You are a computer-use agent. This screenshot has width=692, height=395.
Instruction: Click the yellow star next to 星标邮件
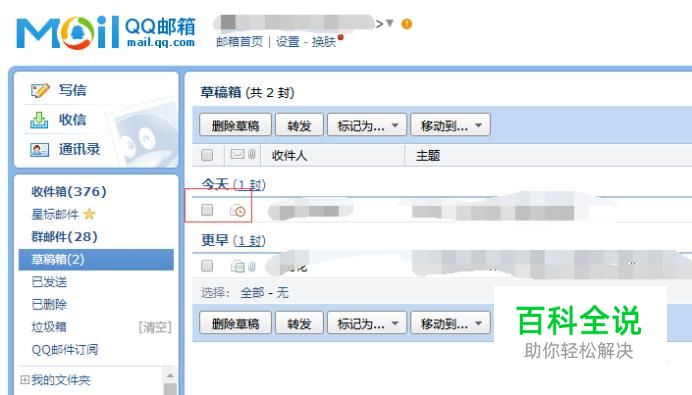(89, 214)
